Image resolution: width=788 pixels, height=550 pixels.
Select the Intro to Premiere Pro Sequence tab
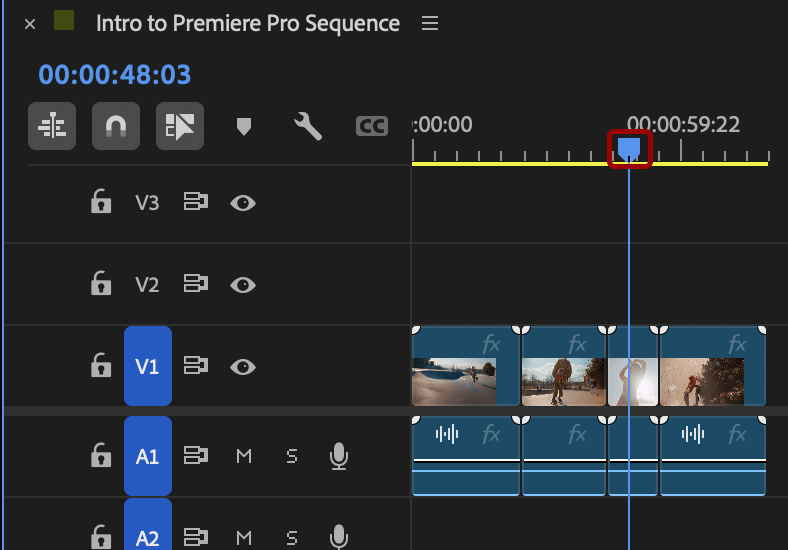[248, 23]
